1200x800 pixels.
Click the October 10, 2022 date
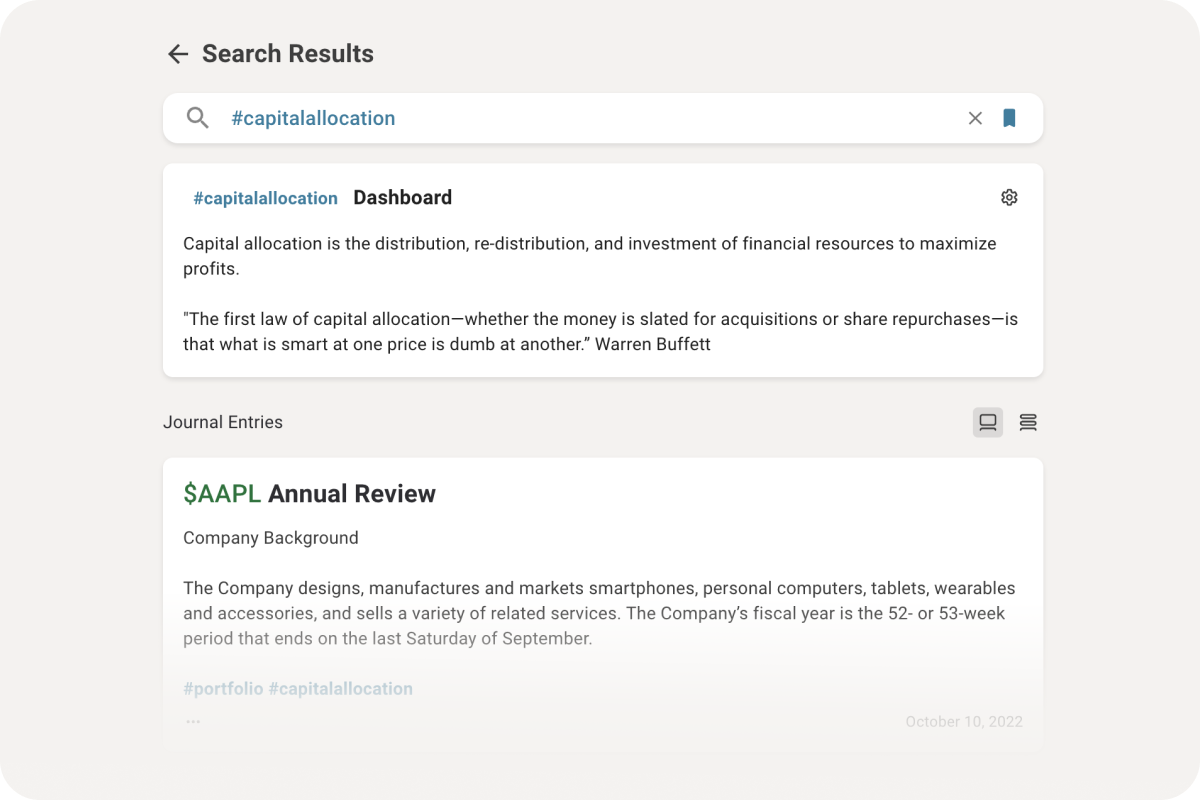964,721
